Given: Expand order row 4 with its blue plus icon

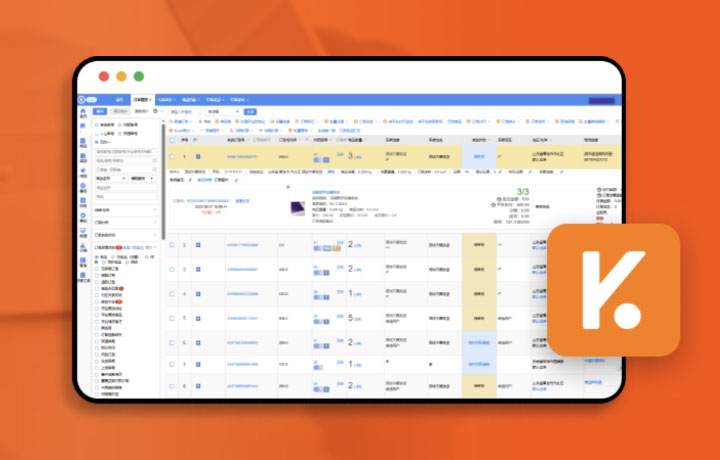Looking at the screenshot, I should point(198,294).
